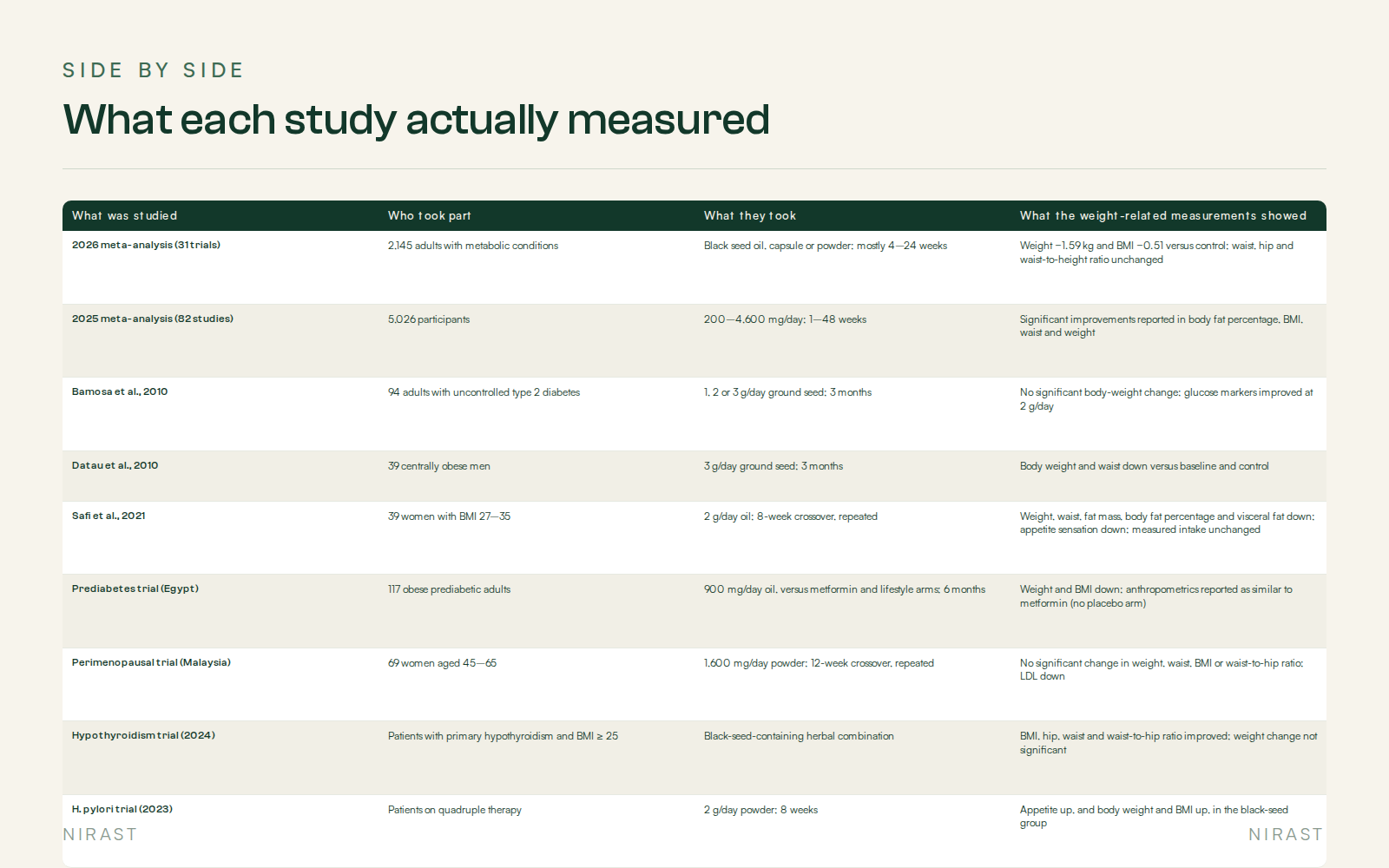Click '39 centrally obese men' cell

click(439, 466)
